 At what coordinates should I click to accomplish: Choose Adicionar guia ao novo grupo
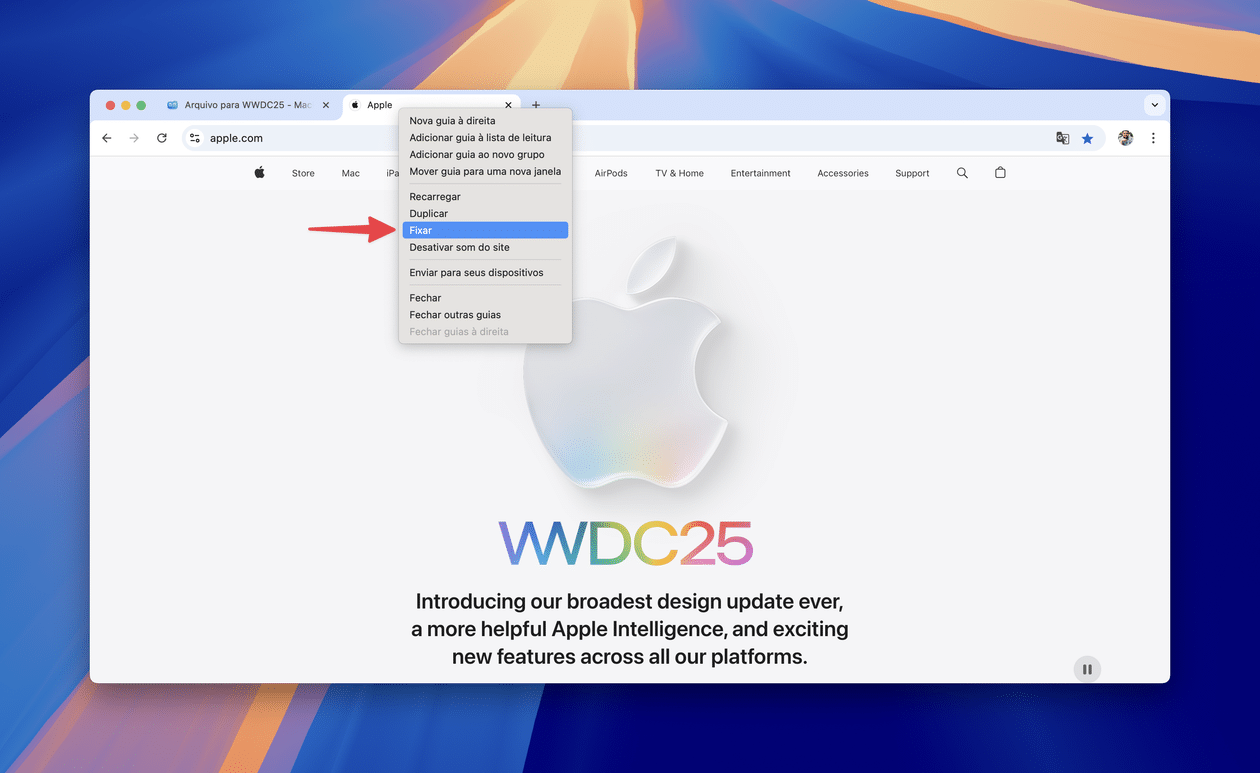coord(485,155)
